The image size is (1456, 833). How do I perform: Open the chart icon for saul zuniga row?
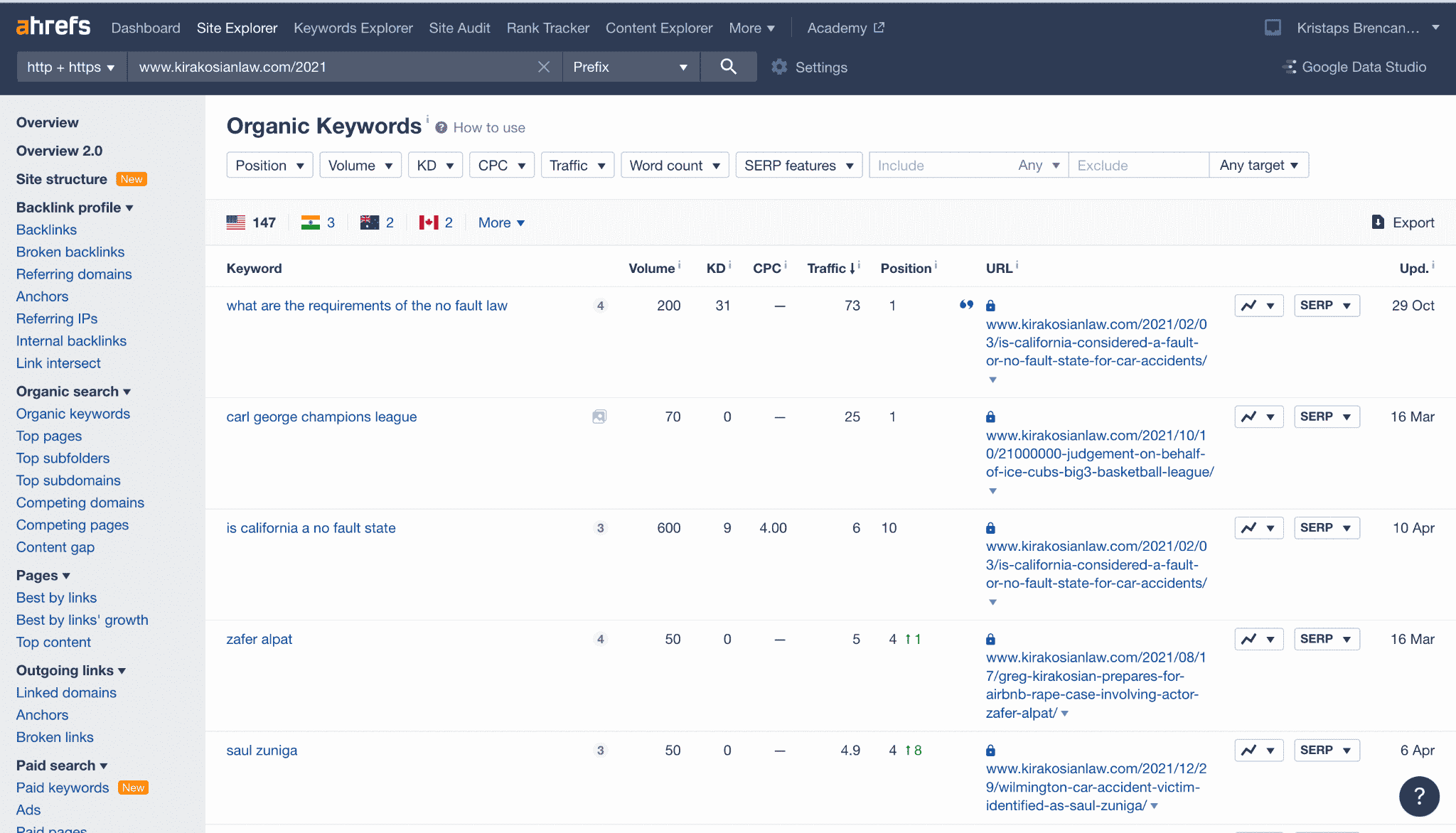point(1258,750)
